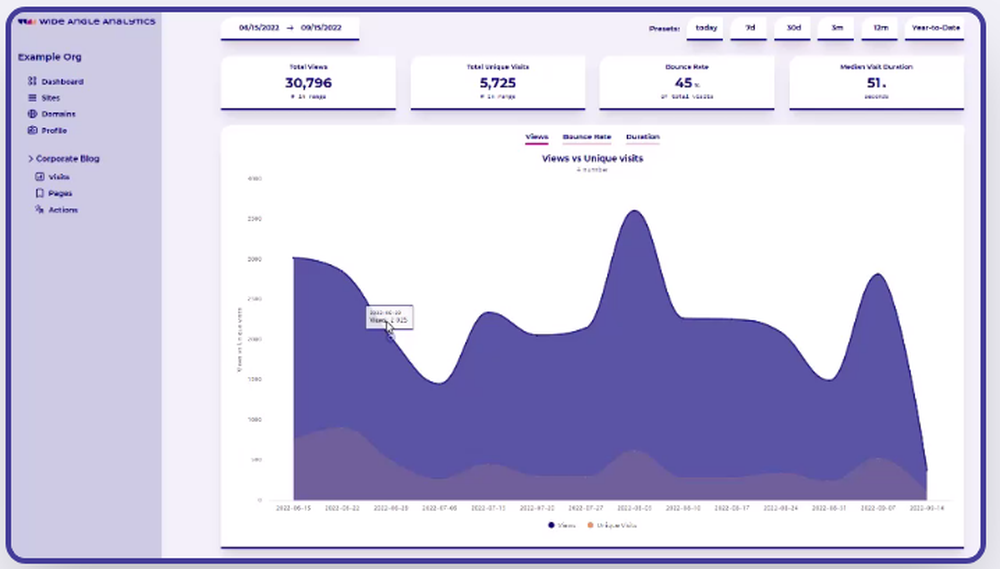Image resolution: width=1000 pixels, height=569 pixels.
Task: Select the 7d preset
Action: click(x=750, y=28)
